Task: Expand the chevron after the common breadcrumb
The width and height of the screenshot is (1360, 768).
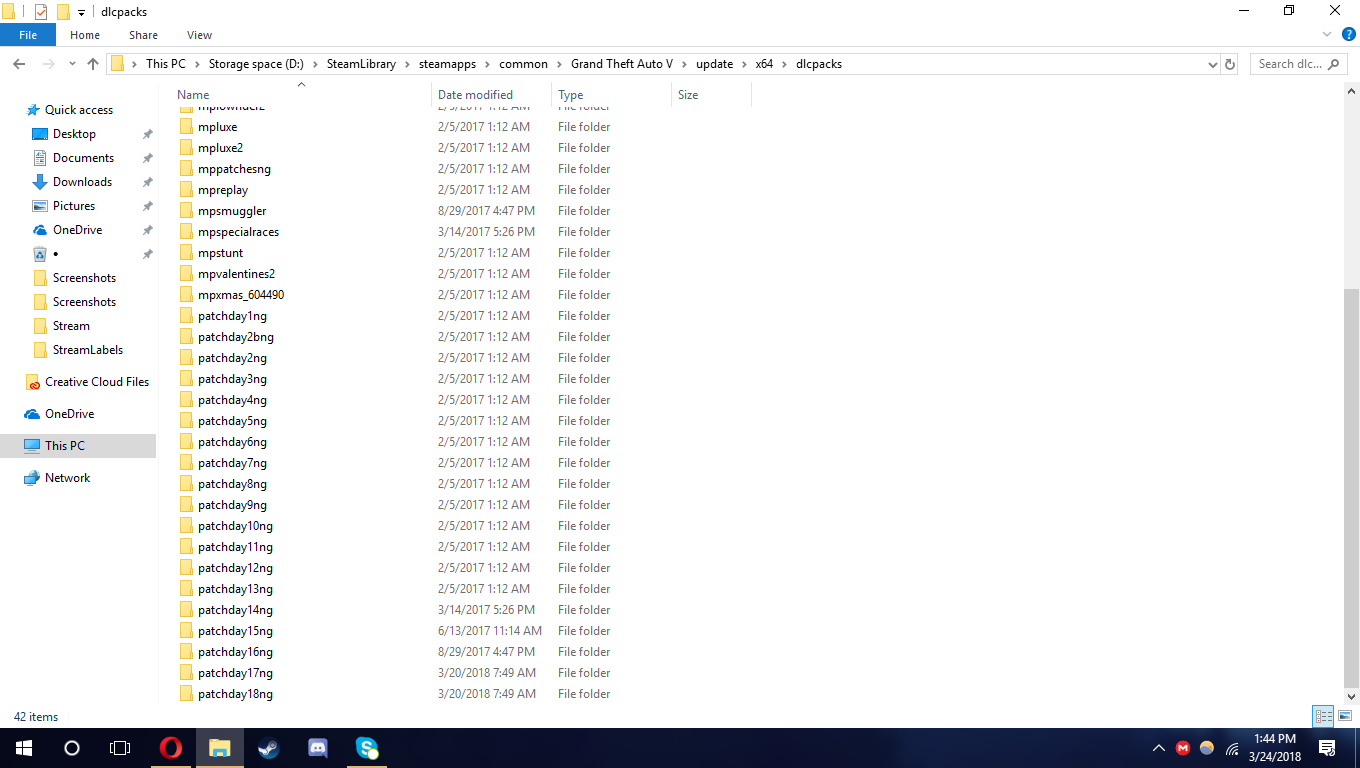Action: 559,64
